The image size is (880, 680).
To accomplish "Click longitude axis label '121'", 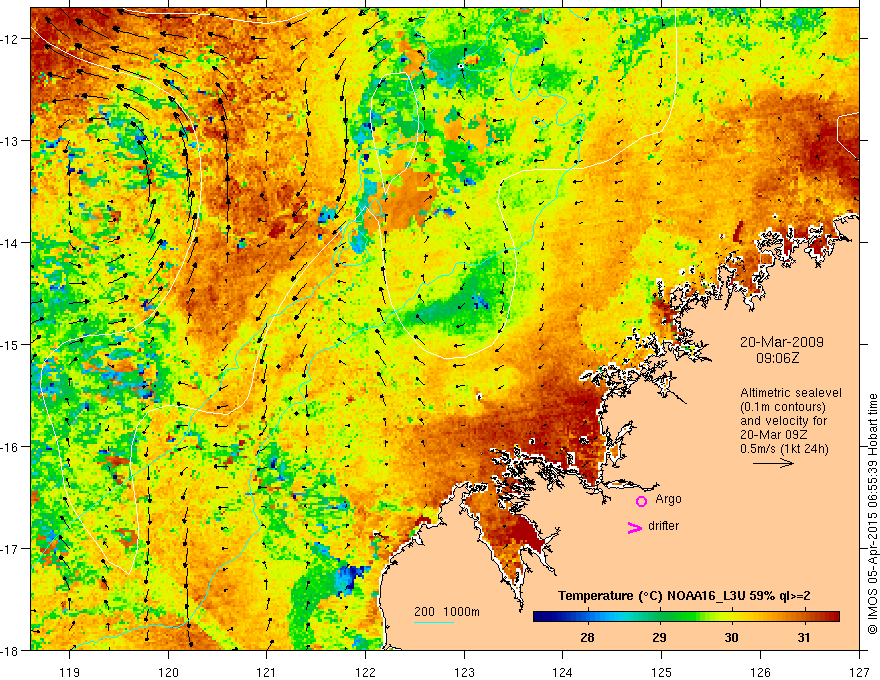I will (267, 672).
